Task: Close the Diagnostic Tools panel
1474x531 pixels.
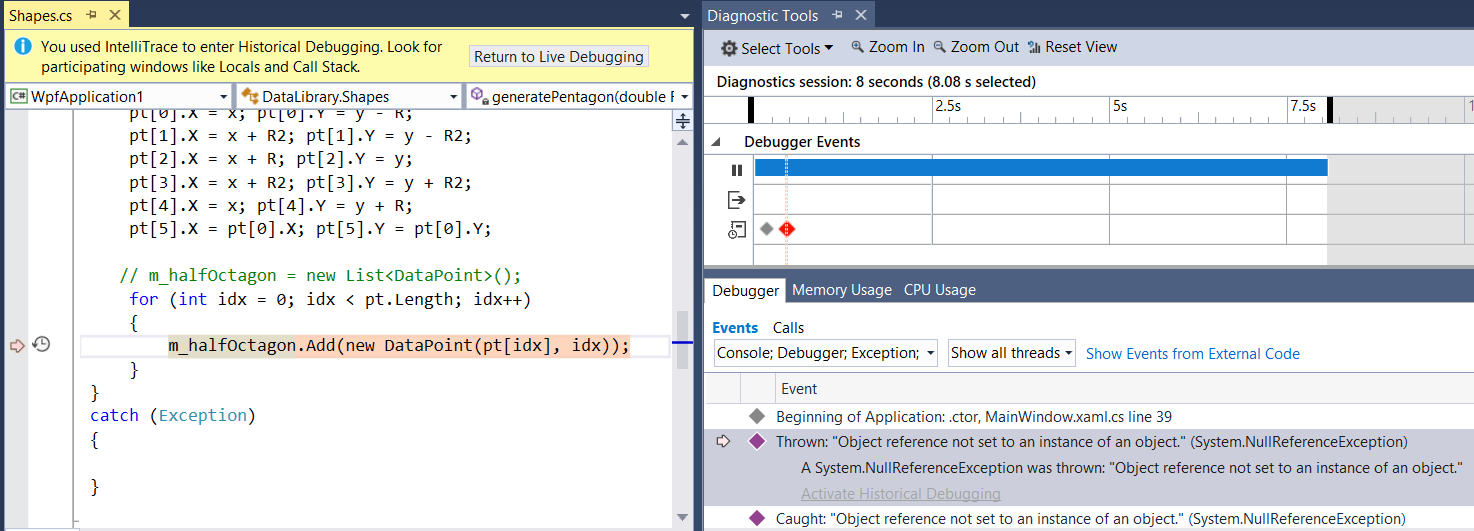Action: tap(859, 15)
